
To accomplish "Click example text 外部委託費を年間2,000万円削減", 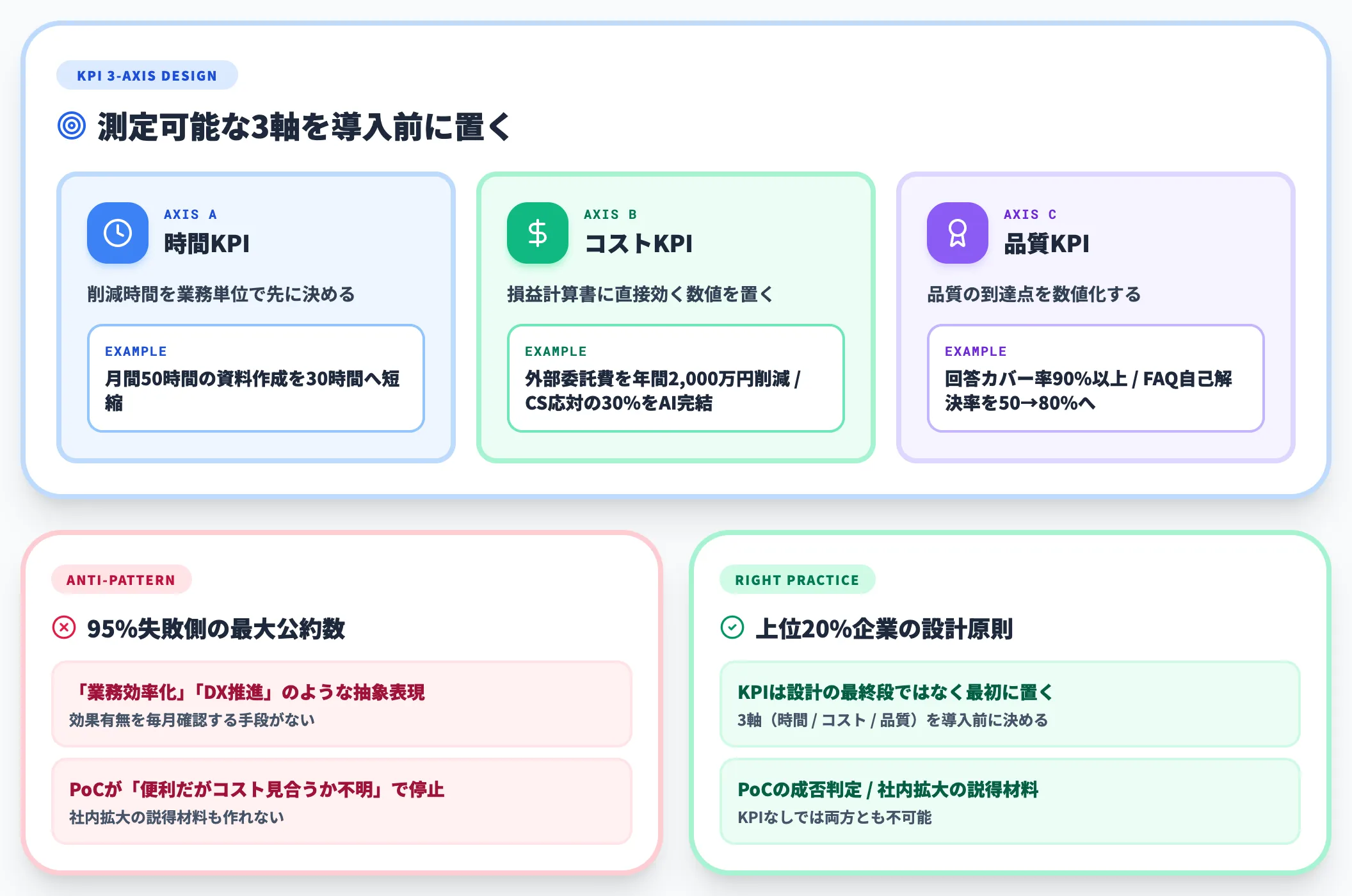I will (657, 379).
